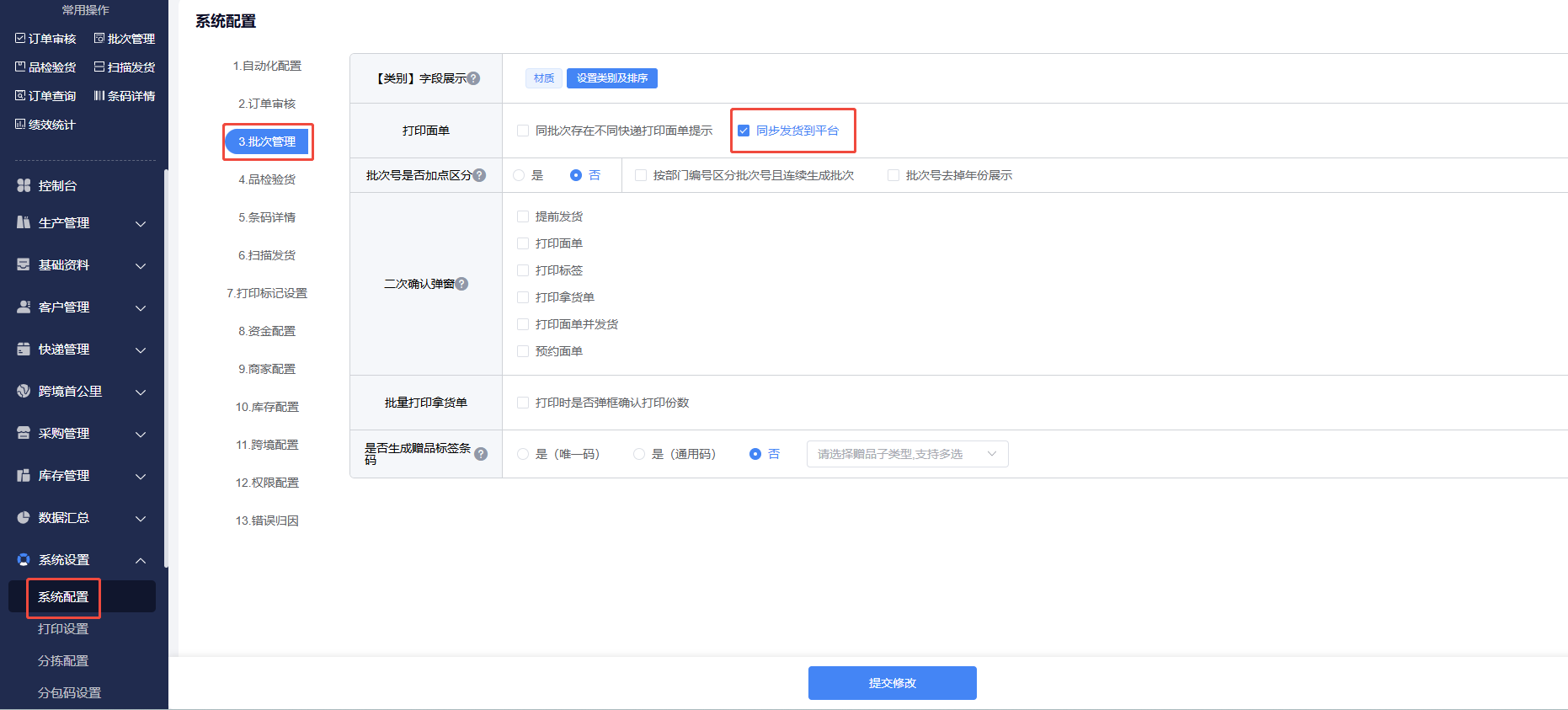Image resolution: width=1568 pixels, height=710 pixels.
Task: Click the 批次管理 shortcut icon
Action: 99,38
